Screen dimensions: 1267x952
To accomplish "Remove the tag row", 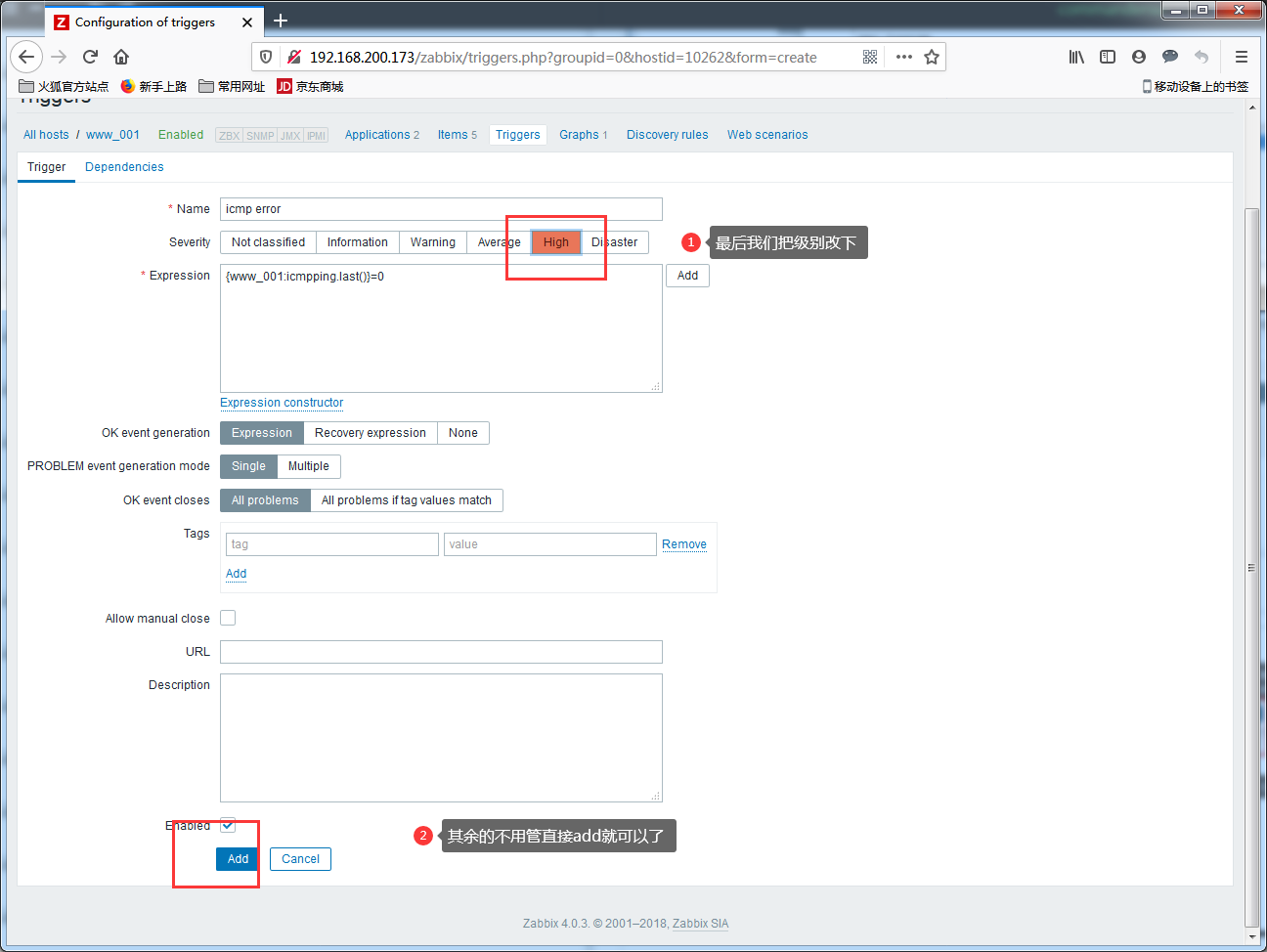I will 684,544.
